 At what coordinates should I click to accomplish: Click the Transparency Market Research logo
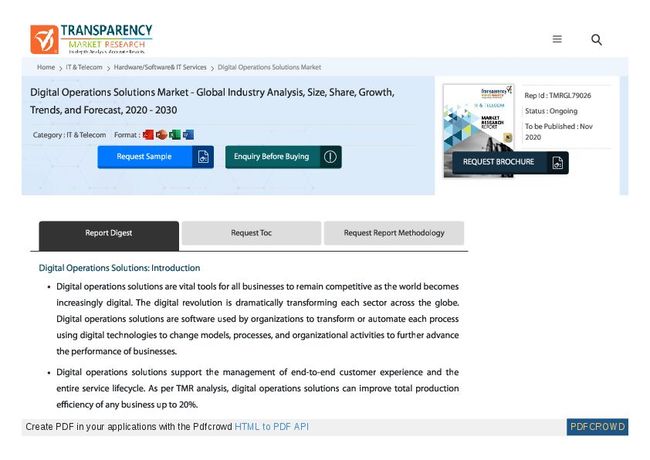point(92,39)
